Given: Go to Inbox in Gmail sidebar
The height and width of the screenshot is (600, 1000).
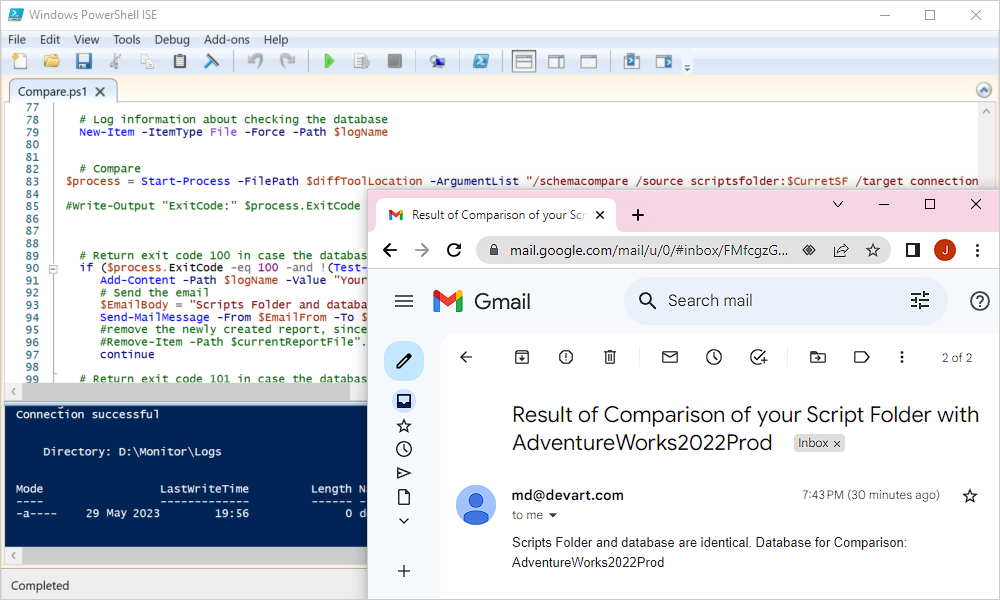Looking at the screenshot, I should (x=404, y=401).
